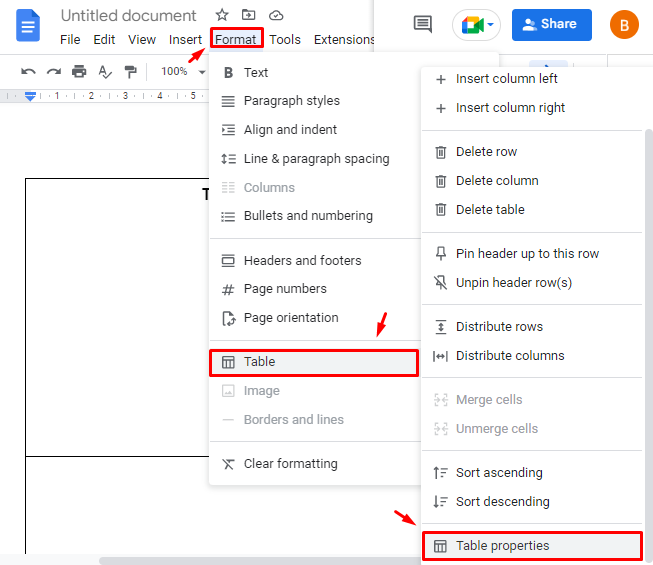Viewport: 653px width, 565px height.
Task: Open the orange B account avatar
Action: tap(624, 25)
